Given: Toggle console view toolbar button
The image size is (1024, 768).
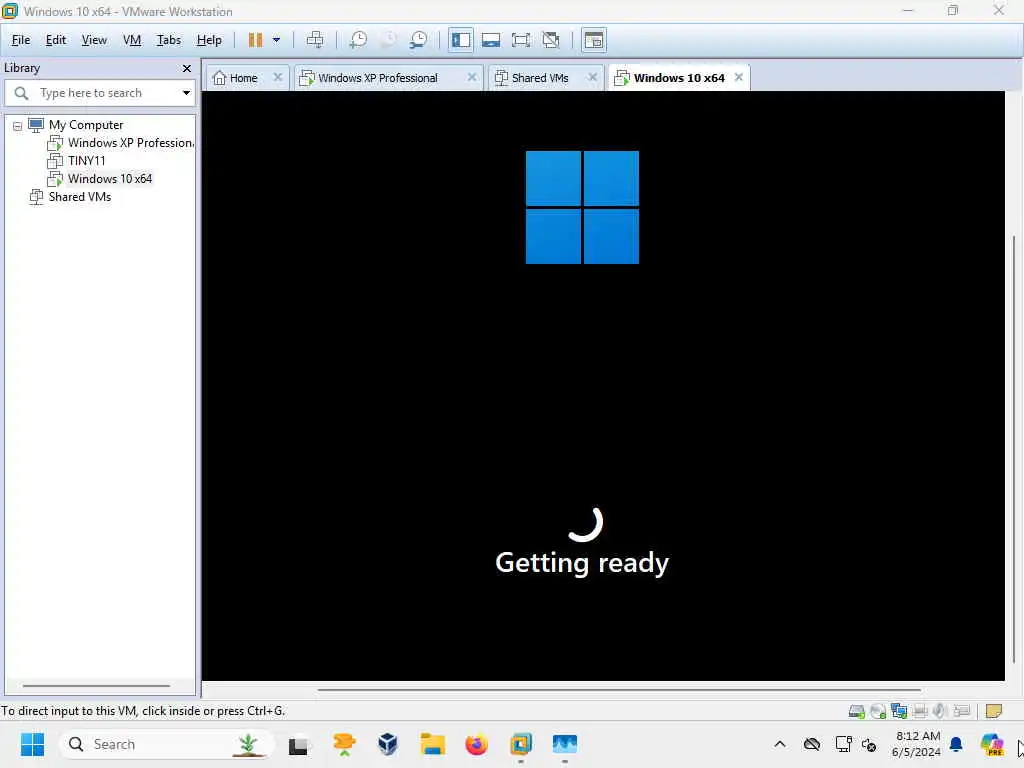Looking at the screenshot, I should pos(594,40).
